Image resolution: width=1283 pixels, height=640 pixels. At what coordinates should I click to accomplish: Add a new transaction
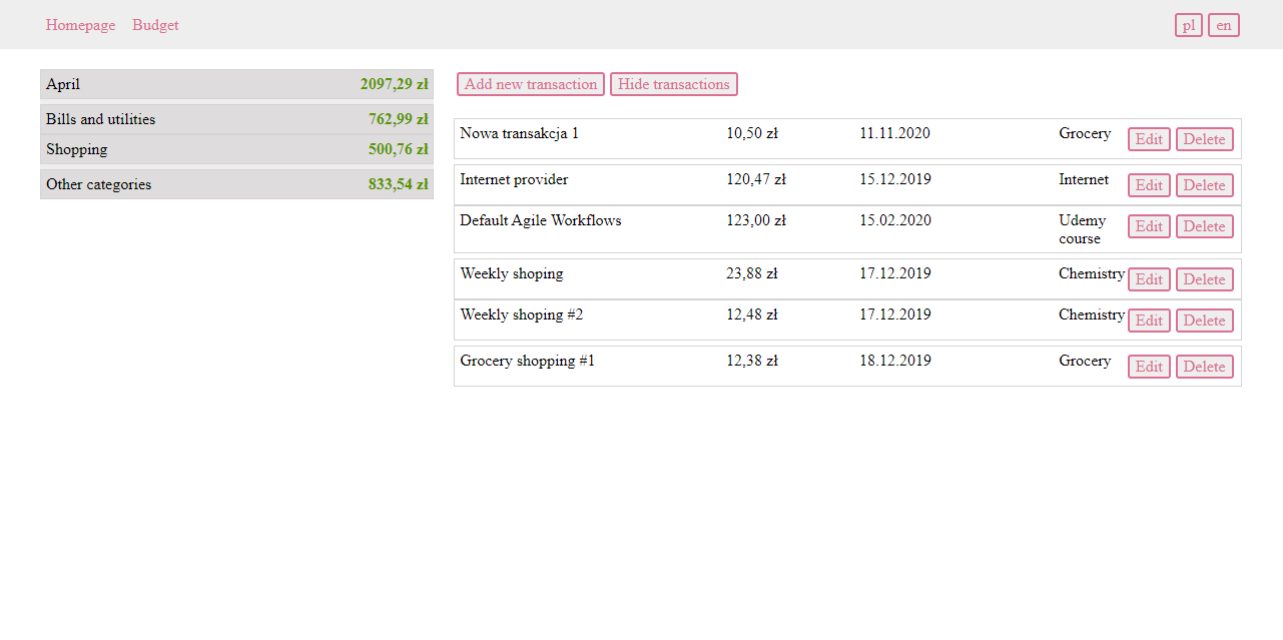click(x=530, y=84)
